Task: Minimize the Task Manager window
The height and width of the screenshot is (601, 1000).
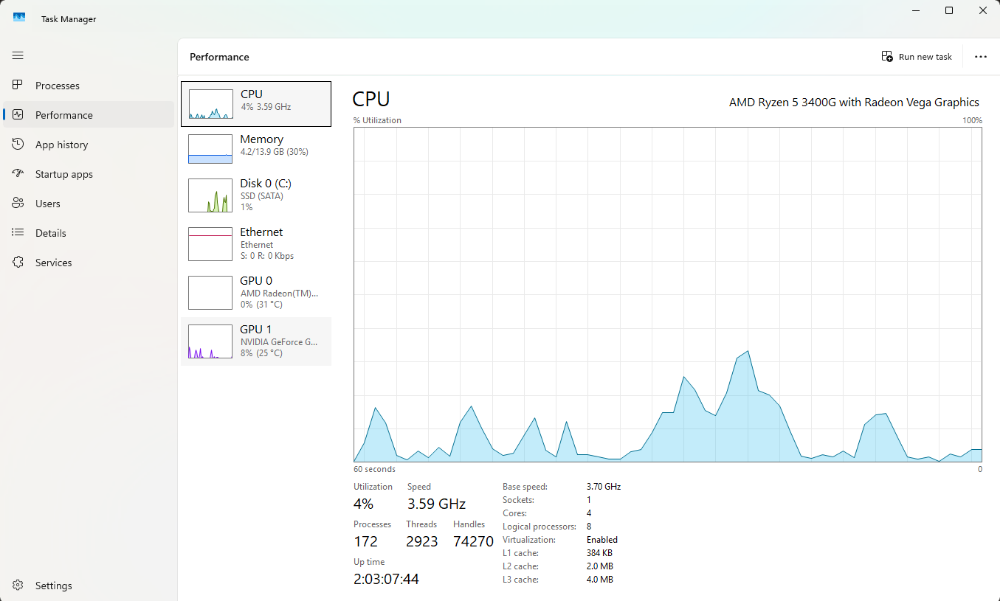Action: pyautogui.click(x=916, y=10)
